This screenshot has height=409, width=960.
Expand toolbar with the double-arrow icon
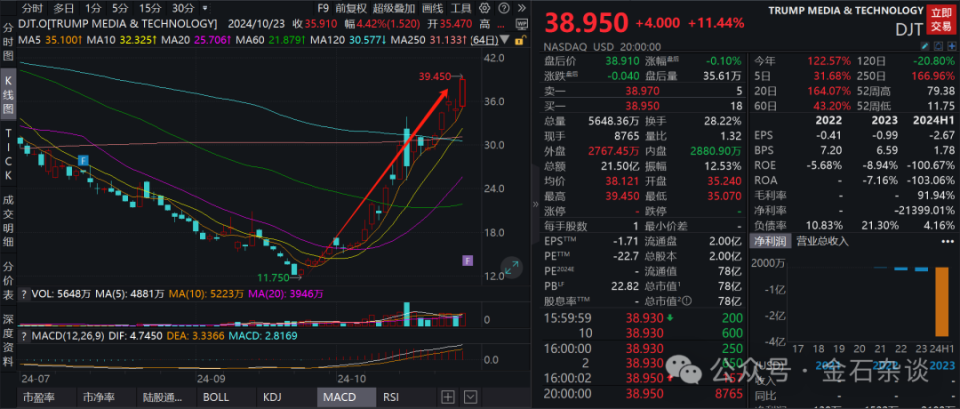521,9
